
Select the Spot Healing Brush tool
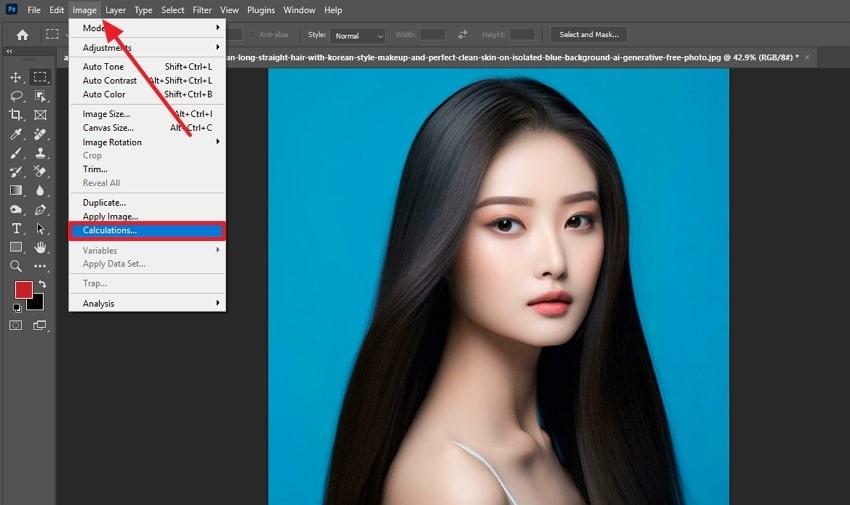click(40, 134)
